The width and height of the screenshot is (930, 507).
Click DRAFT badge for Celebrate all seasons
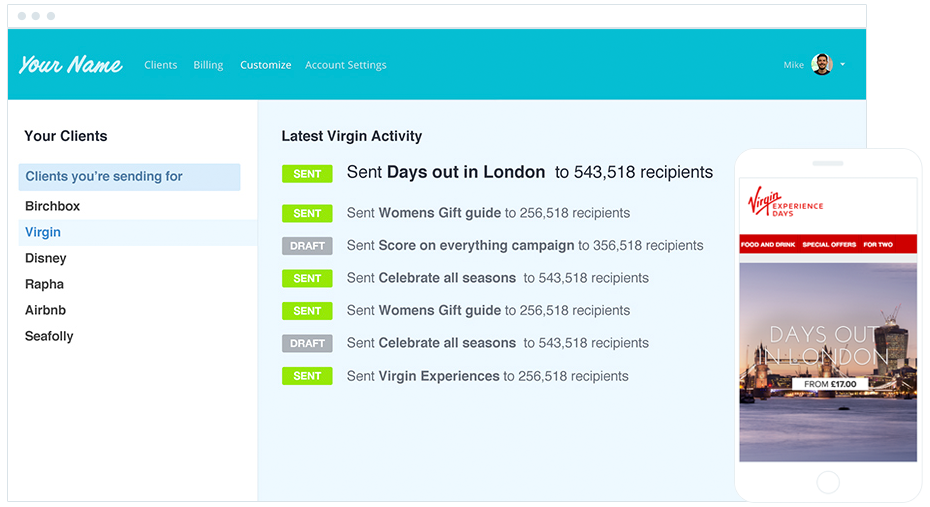(307, 343)
